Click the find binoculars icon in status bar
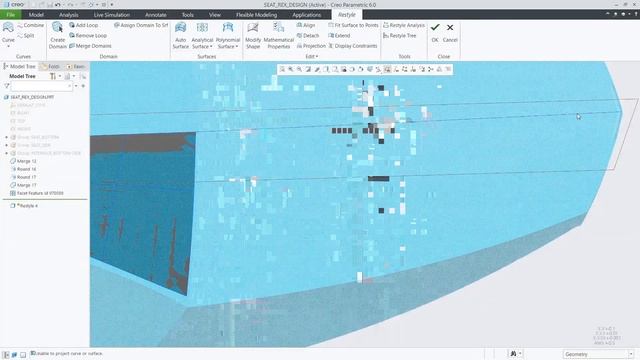The image size is (640, 360). tap(513, 353)
